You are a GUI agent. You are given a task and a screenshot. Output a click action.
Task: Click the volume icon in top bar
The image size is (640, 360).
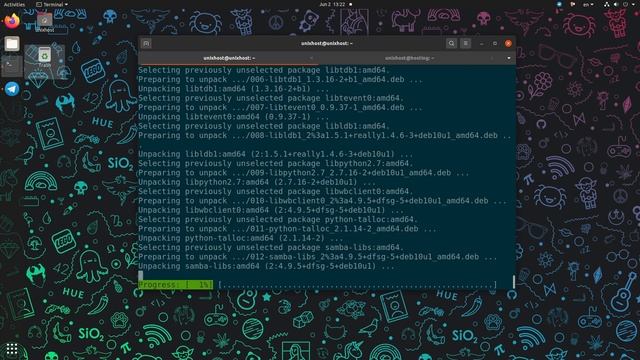616,4
